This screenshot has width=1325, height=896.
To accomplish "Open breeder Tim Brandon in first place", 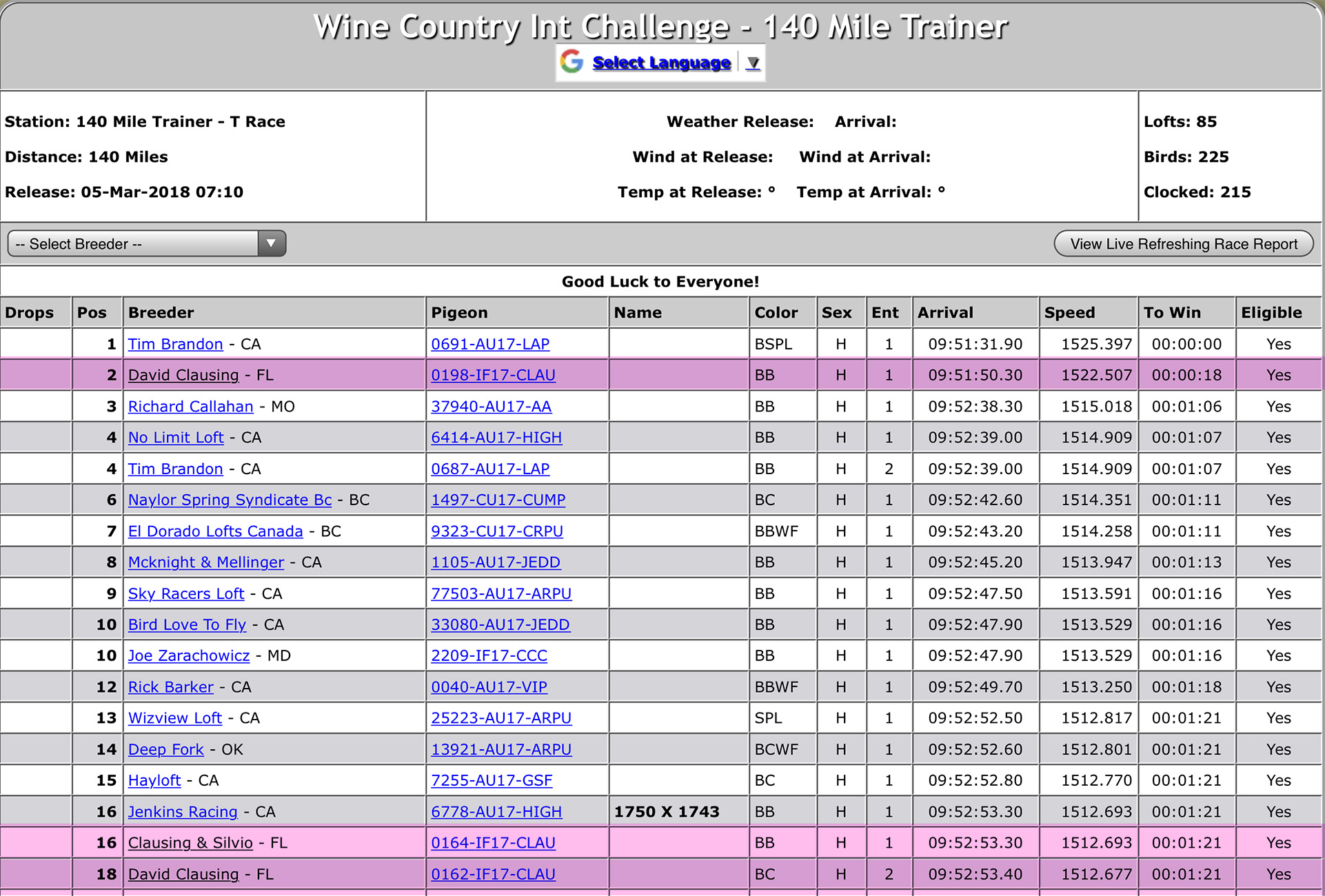I will click(x=175, y=344).
